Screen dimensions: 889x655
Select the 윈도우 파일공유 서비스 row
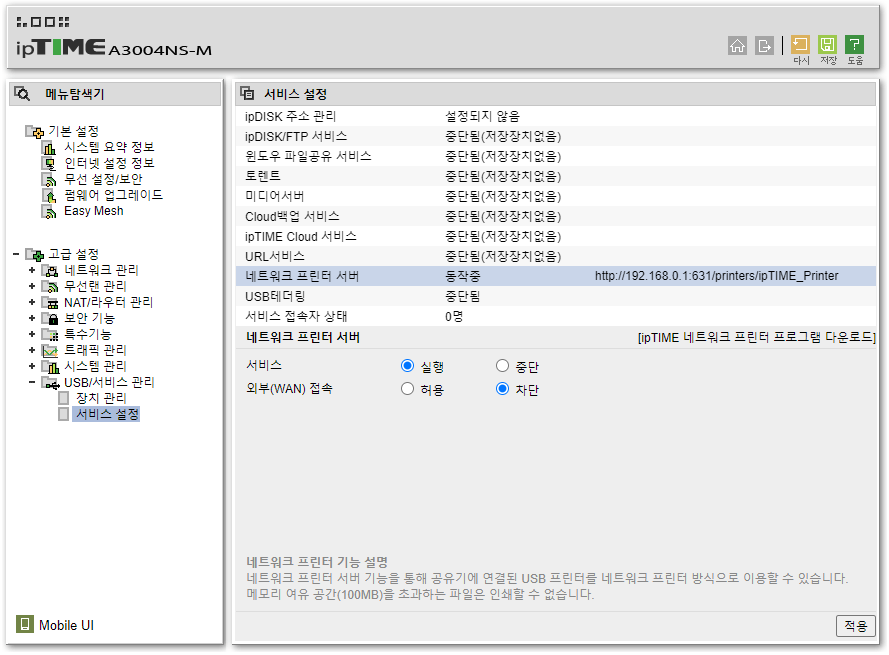[556, 157]
